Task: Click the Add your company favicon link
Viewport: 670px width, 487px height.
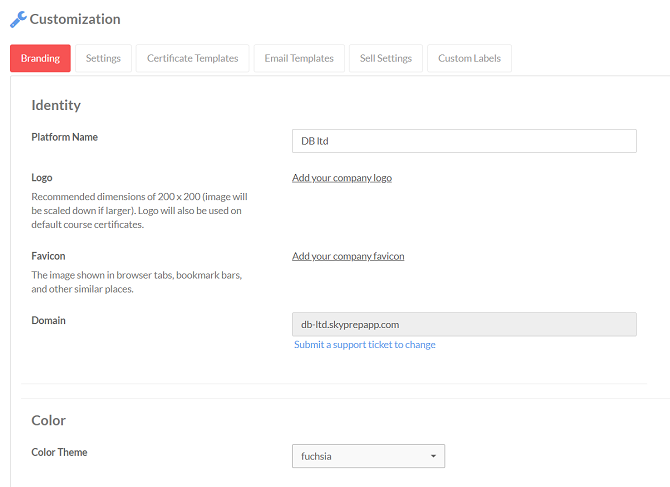Action: click(348, 256)
